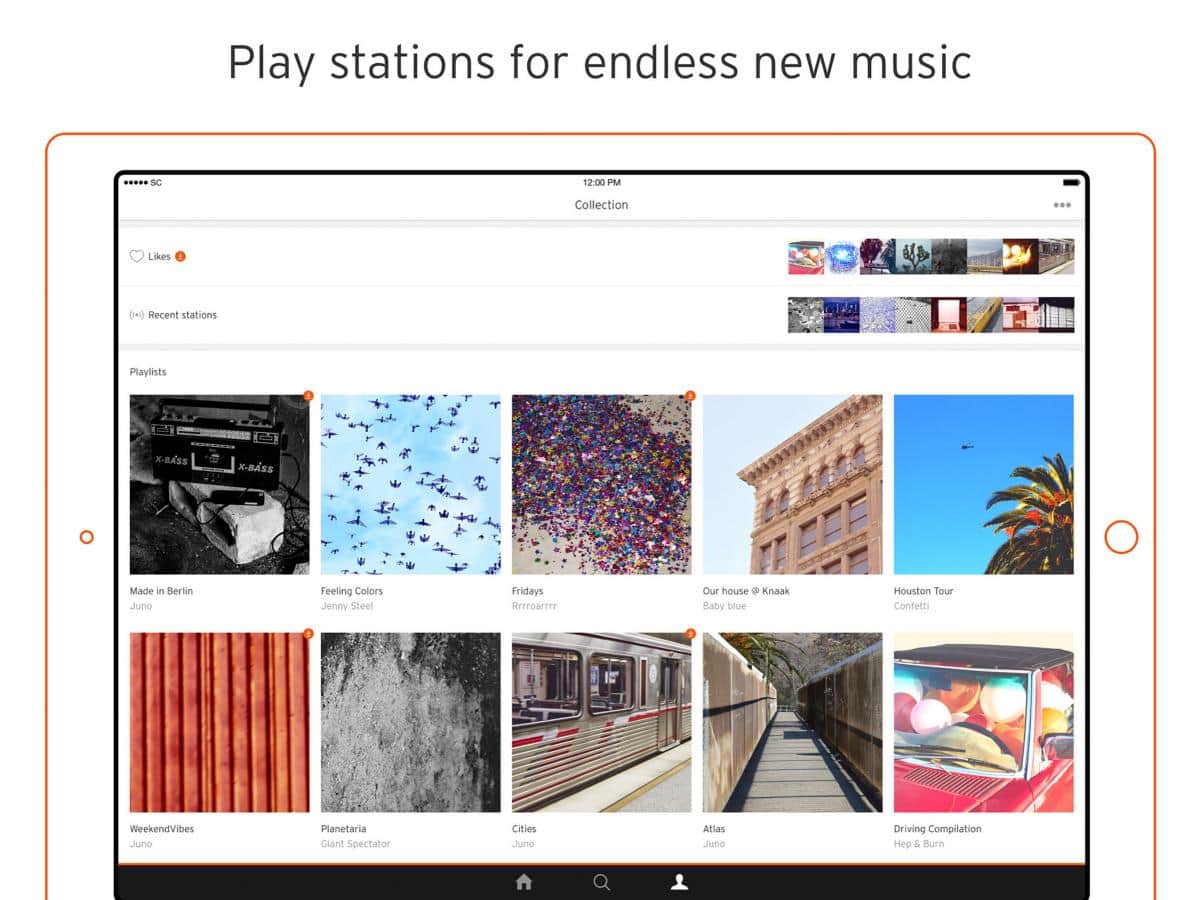Open the WeekendVibes playlist cover
1200x900 pixels.
(219, 722)
